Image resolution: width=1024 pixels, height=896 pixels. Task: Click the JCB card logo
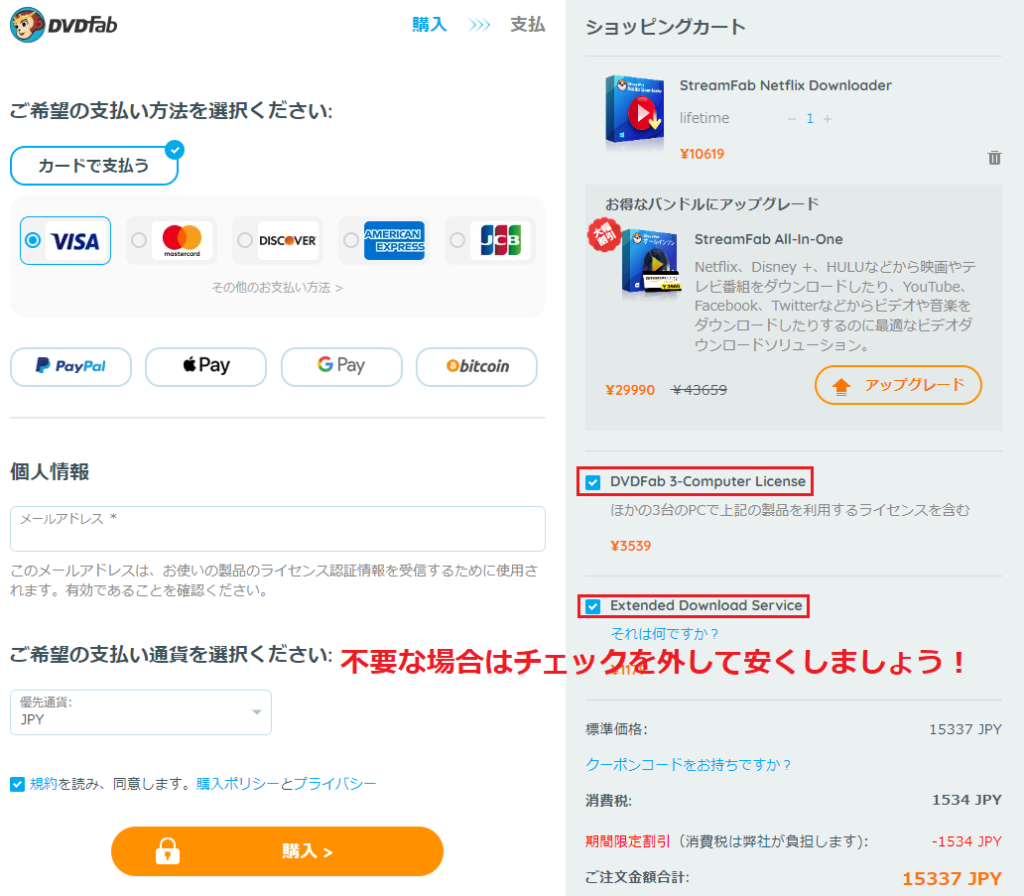point(500,240)
